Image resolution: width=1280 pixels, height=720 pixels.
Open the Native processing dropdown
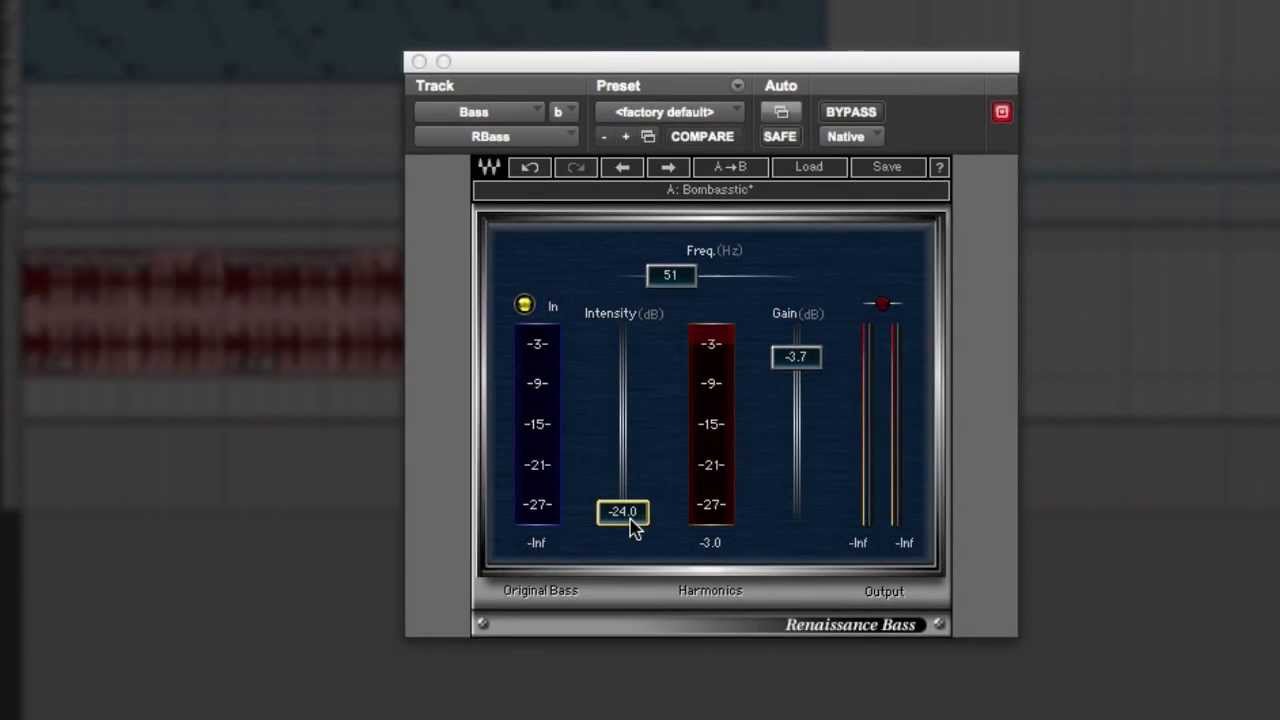click(851, 137)
